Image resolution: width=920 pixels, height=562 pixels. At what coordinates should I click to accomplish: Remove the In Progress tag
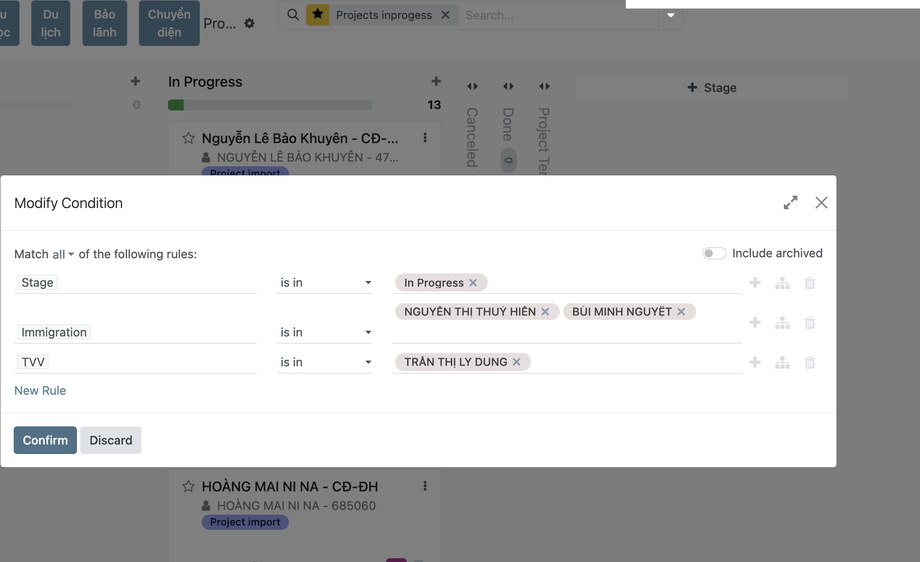(473, 283)
